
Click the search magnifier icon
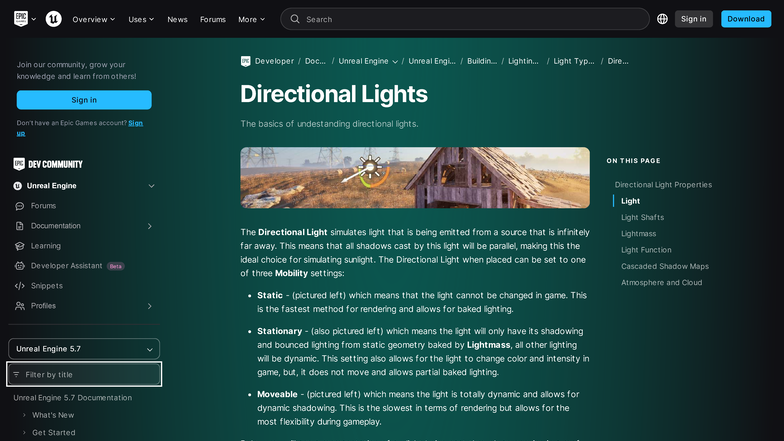pyautogui.click(x=295, y=19)
